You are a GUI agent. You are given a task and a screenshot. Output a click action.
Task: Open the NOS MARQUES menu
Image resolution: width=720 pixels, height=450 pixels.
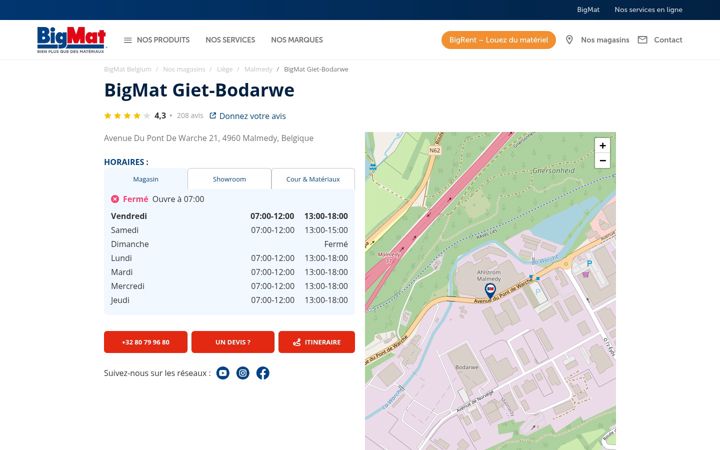(x=297, y=40)
